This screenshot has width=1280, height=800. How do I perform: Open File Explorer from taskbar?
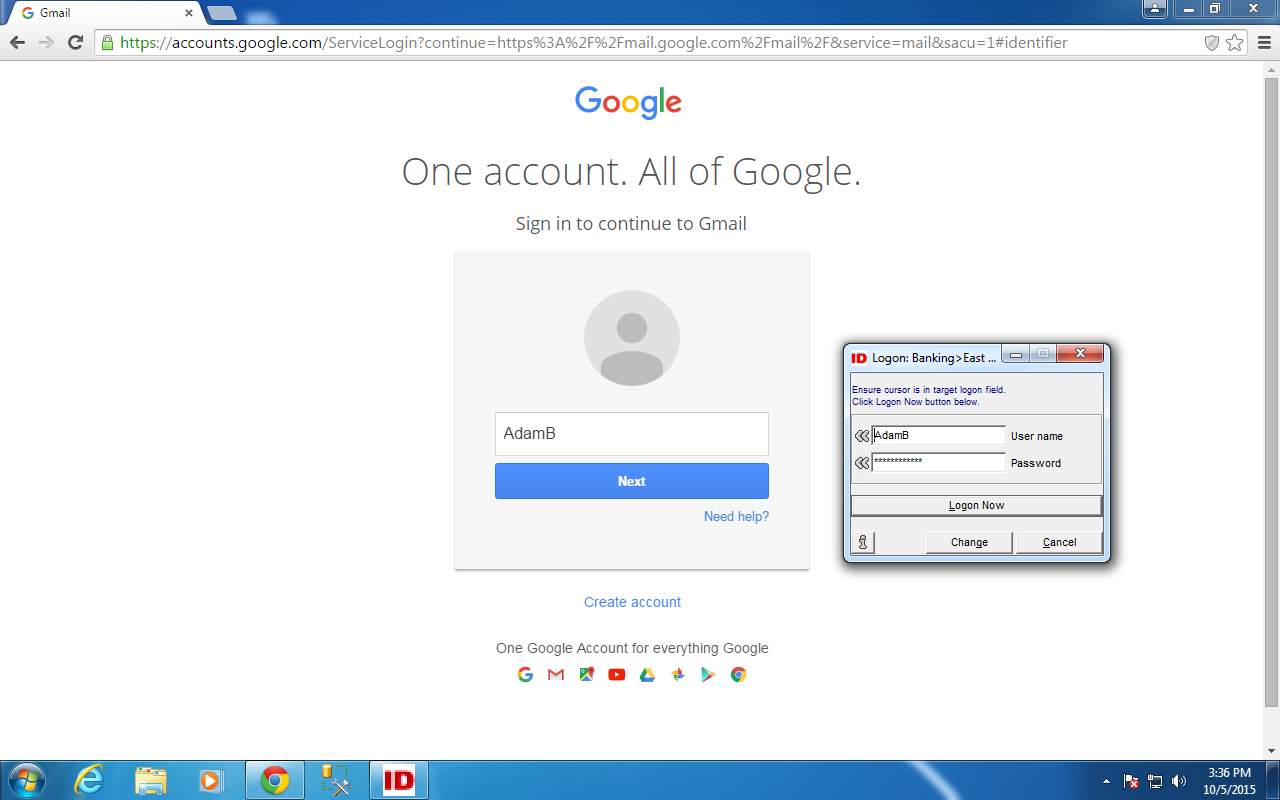[151, 780]
